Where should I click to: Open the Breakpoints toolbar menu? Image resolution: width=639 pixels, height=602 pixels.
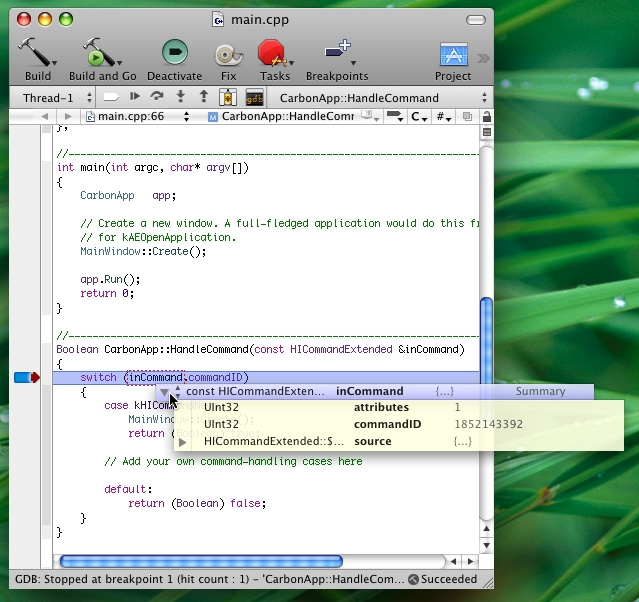(x=336, y=53)
